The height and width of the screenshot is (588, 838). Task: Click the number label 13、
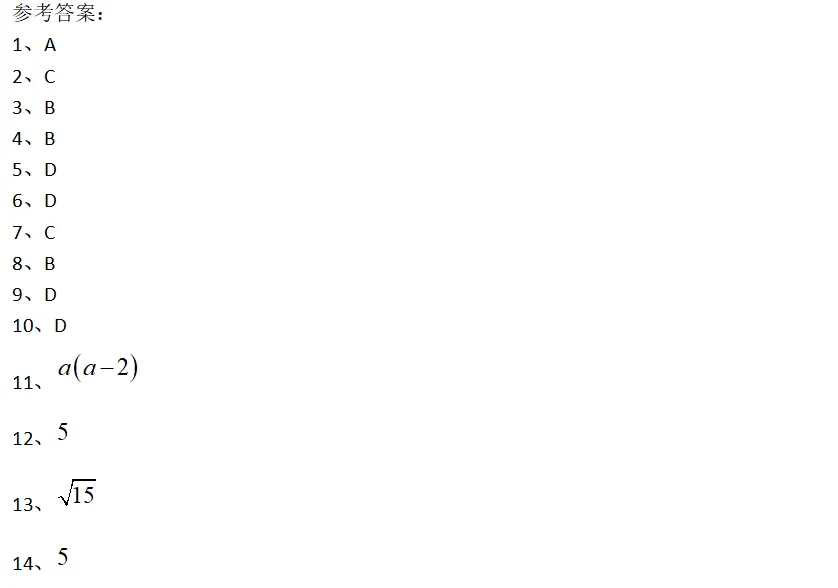[x=27, y=505]
